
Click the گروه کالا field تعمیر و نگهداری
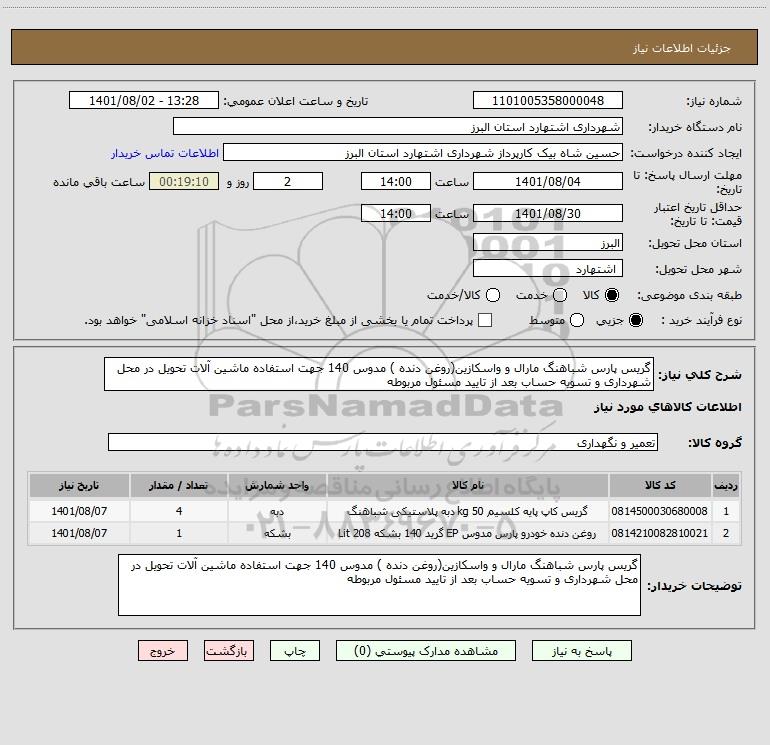point(383,442)
